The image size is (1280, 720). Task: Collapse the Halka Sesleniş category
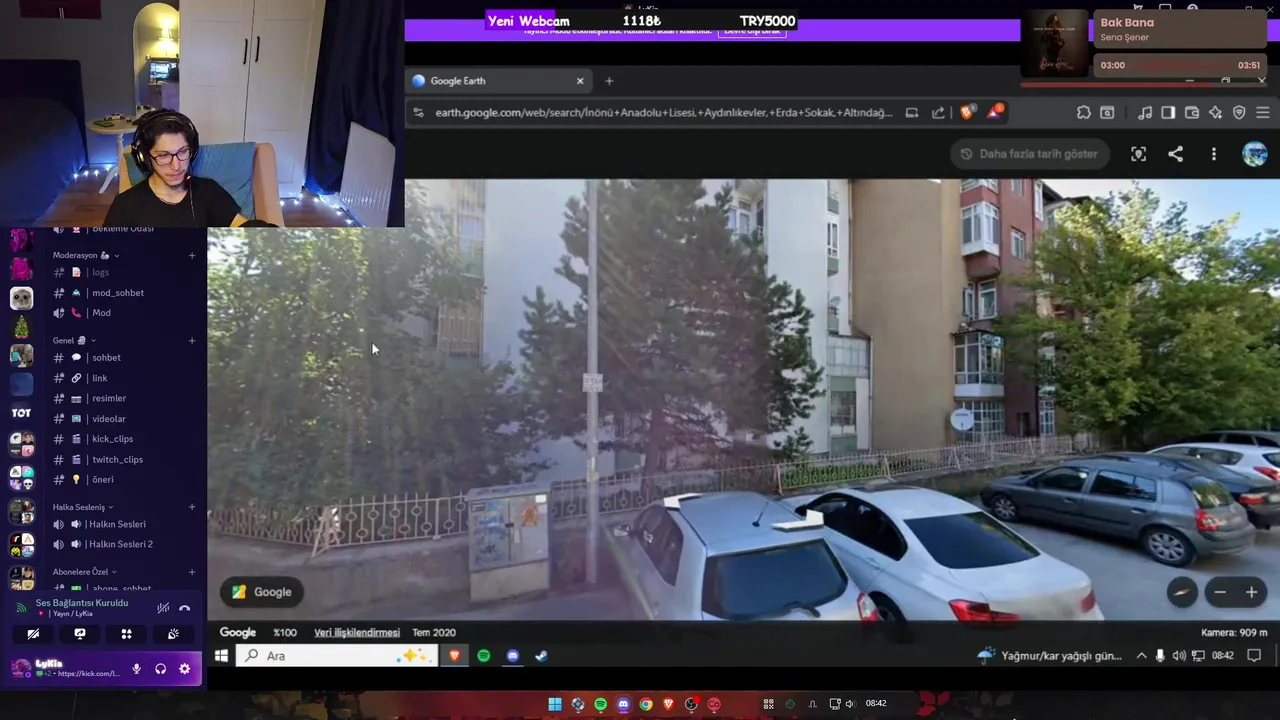(83, 507)
